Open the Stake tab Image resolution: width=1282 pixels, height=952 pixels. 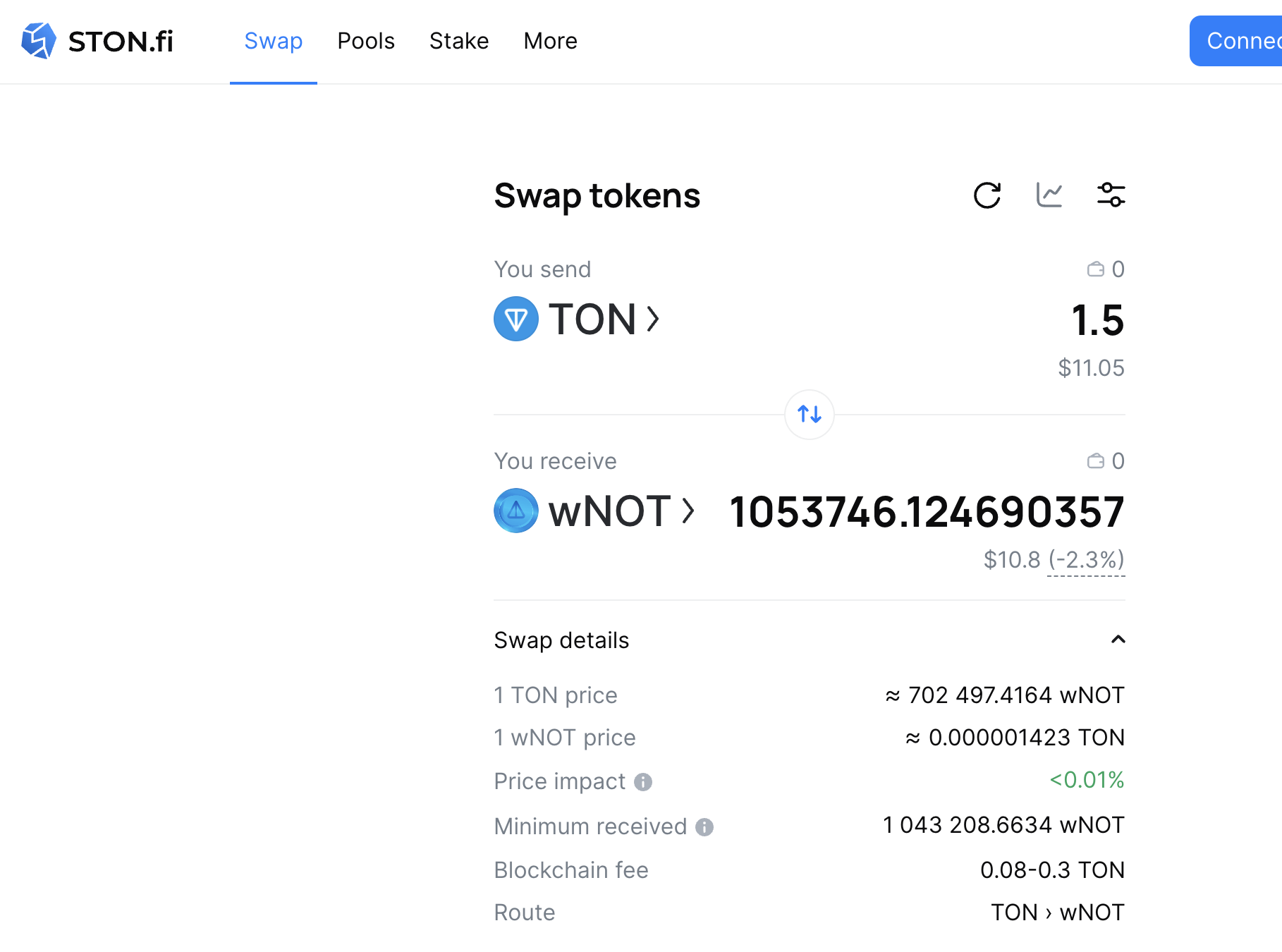point(459,41)
